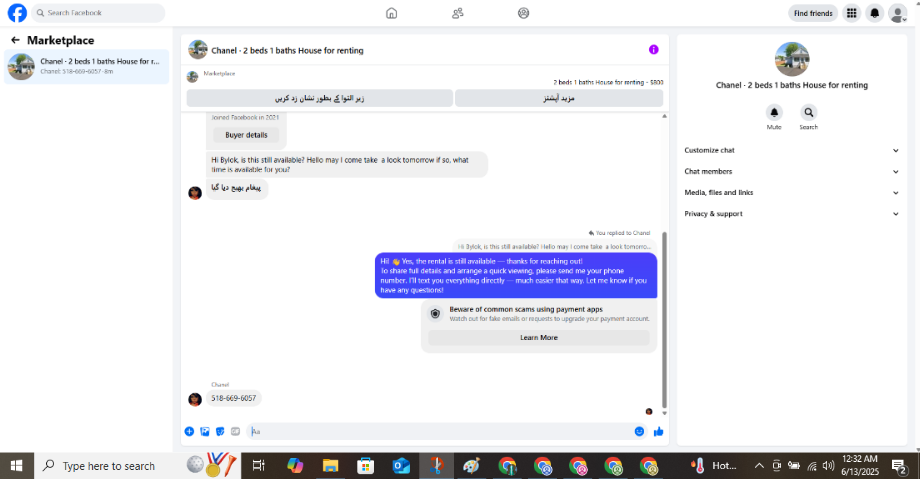Click the mark as pending Urdu button
The image size is (920, 479).
[x=320, y=98]
